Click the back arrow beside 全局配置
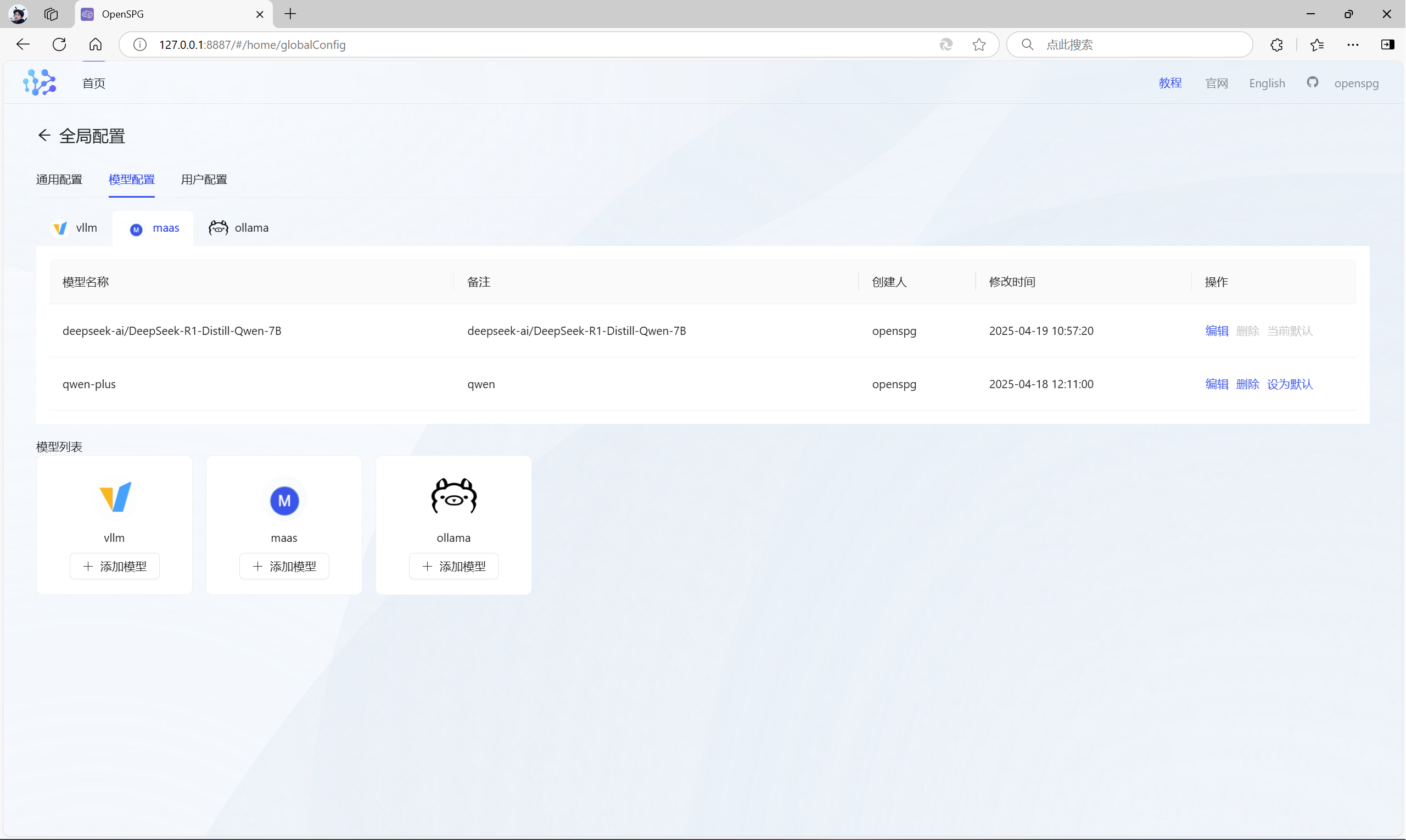The width and height of the screenshot is (1406, 840). (x=44, y=135)
